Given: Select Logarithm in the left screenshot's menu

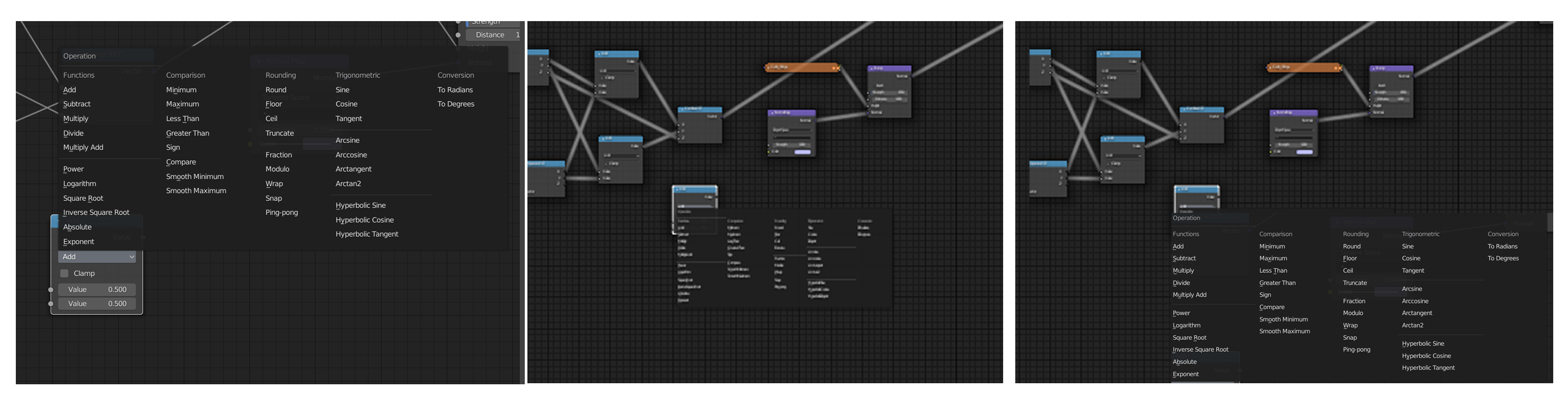Looking at the screenshot, I should click(79, 184).
